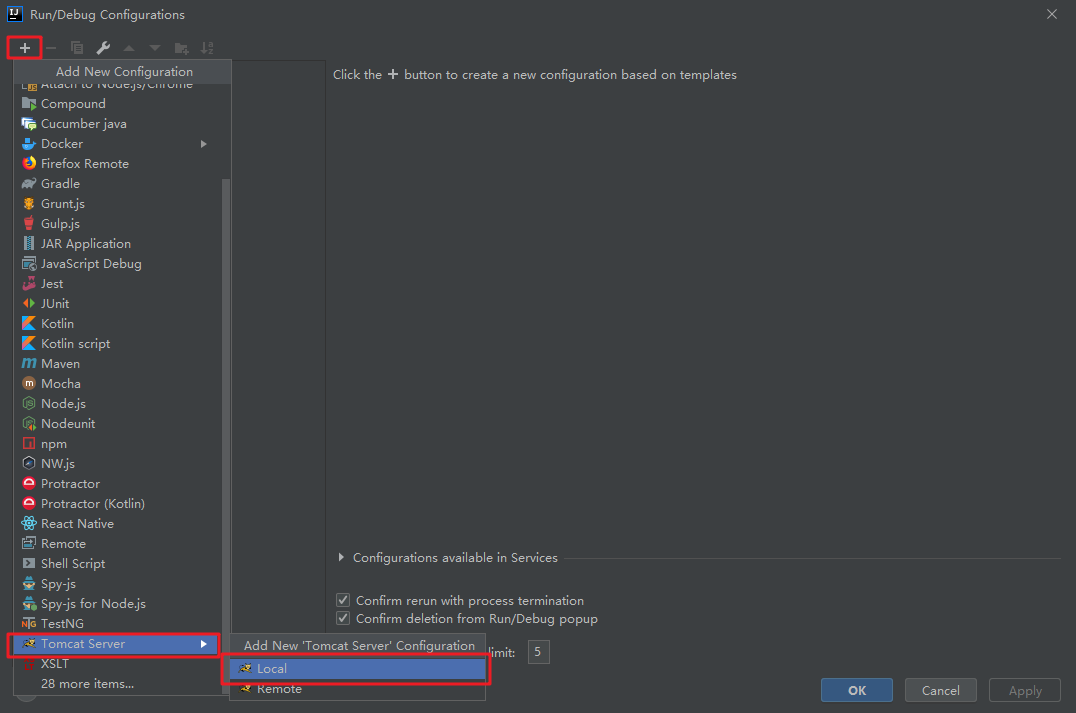Close the Run/Debug Configurations dialog
This screenshot has width=1076, height=713.
pos(1051,14)
